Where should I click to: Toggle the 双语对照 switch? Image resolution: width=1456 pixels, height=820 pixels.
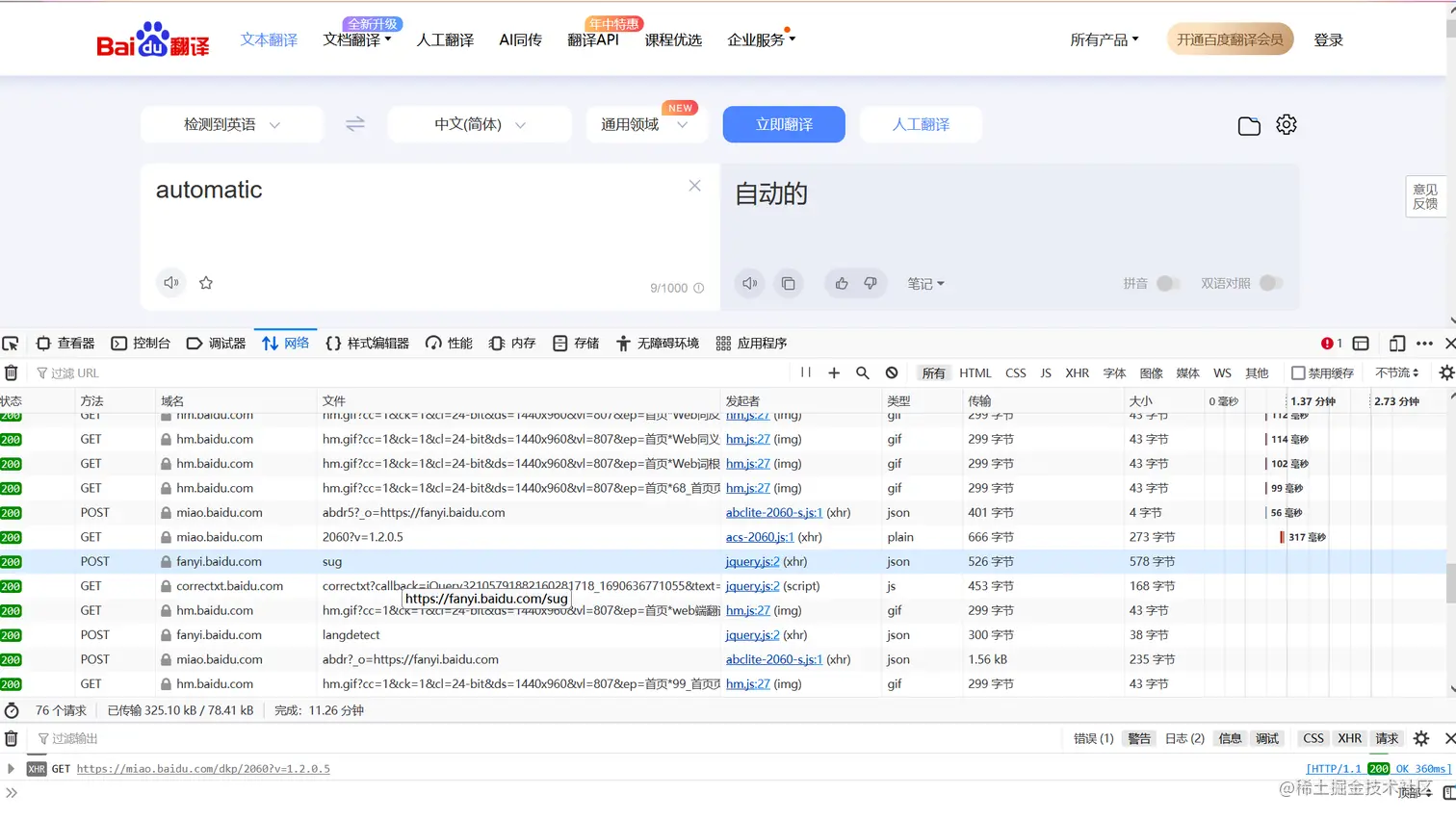(1271, 283)
